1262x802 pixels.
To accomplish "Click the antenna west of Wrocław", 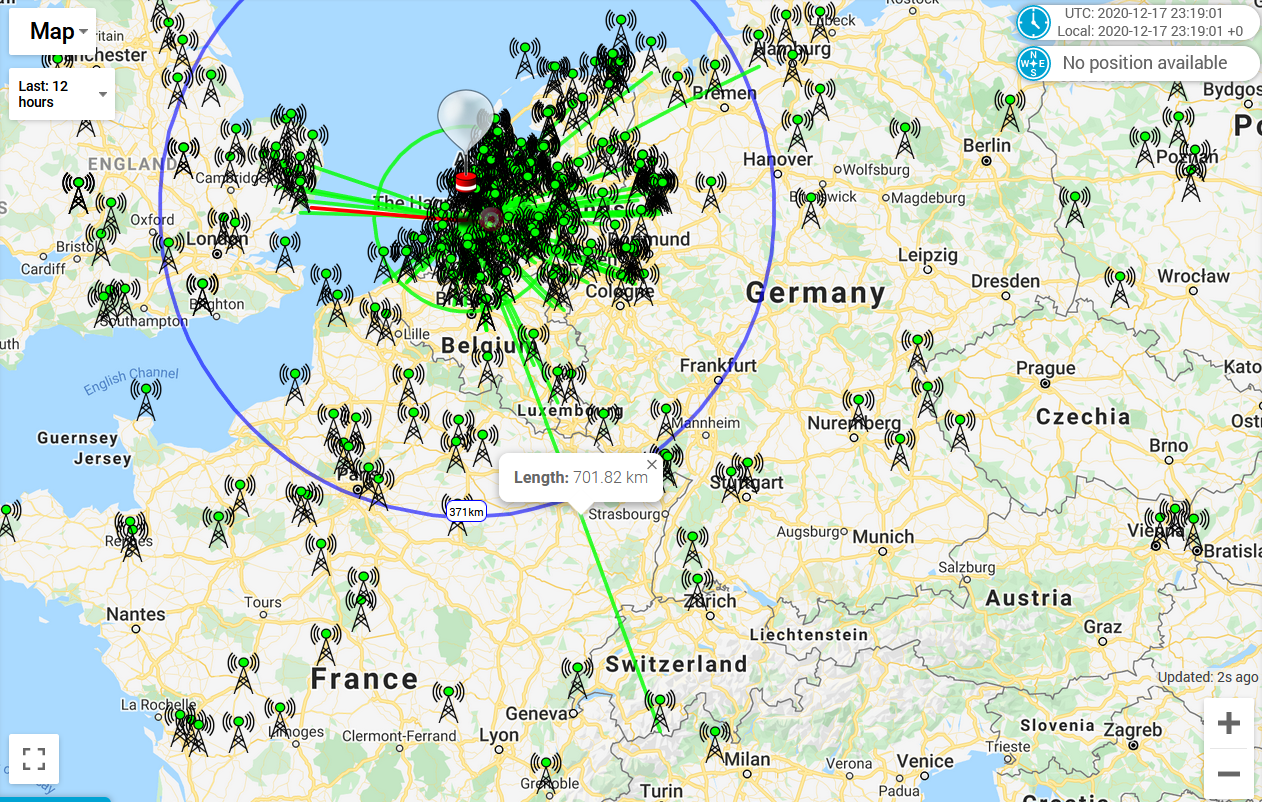I will 1120,287.
